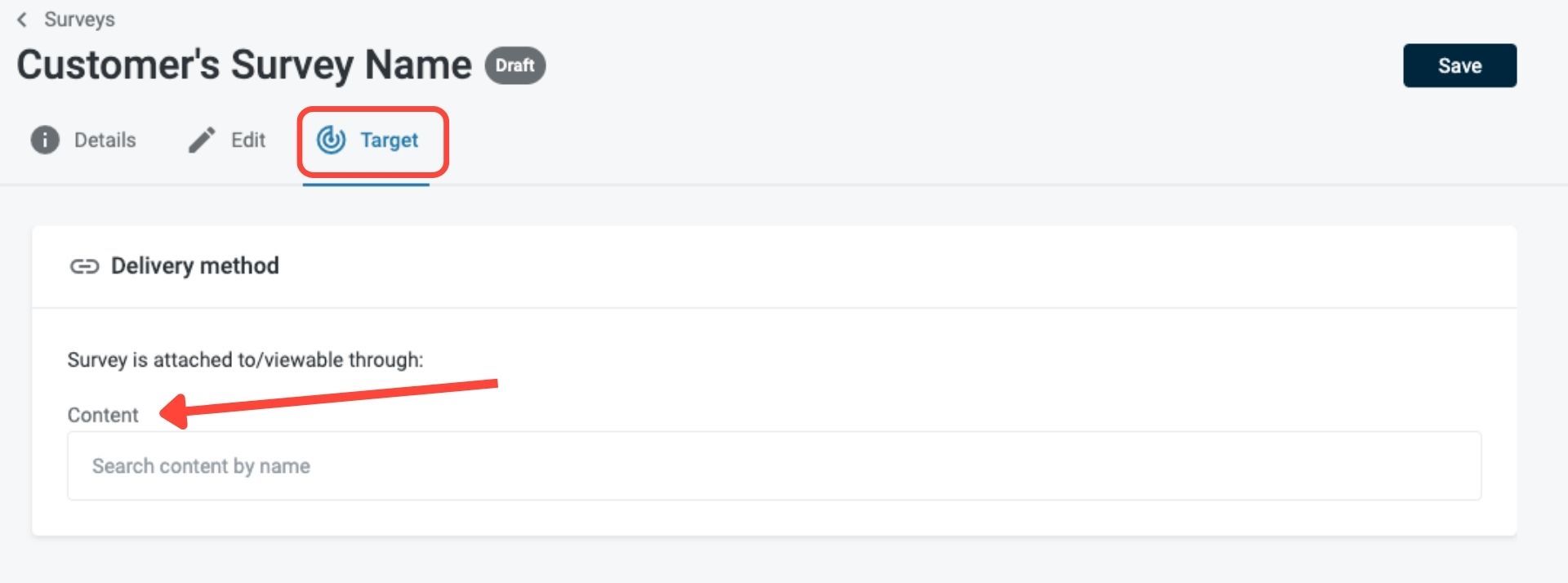Click the Target bullseye icon
1568x583 pixels.
coord(331,140)
